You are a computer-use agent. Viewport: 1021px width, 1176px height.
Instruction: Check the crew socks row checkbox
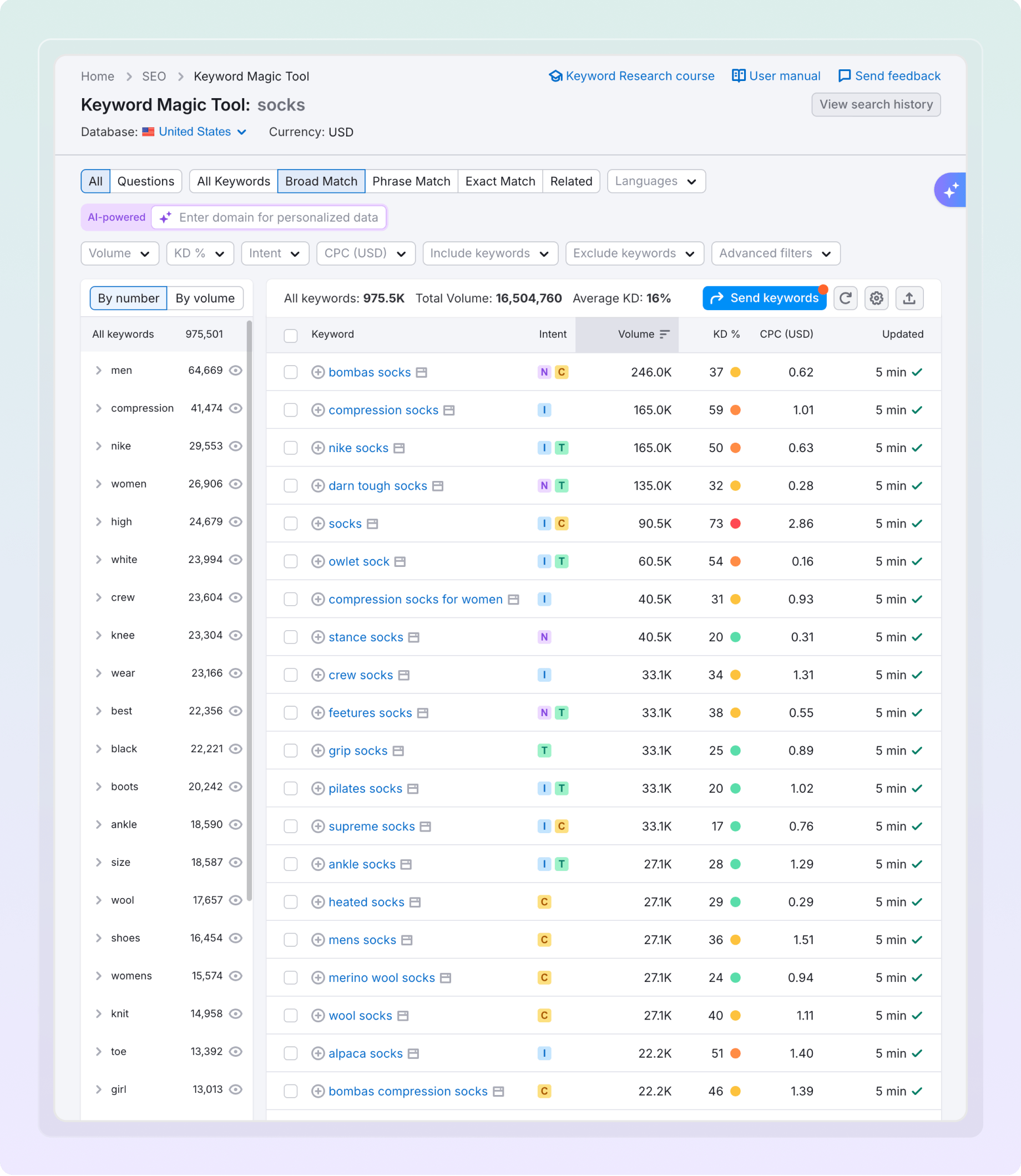291,675
